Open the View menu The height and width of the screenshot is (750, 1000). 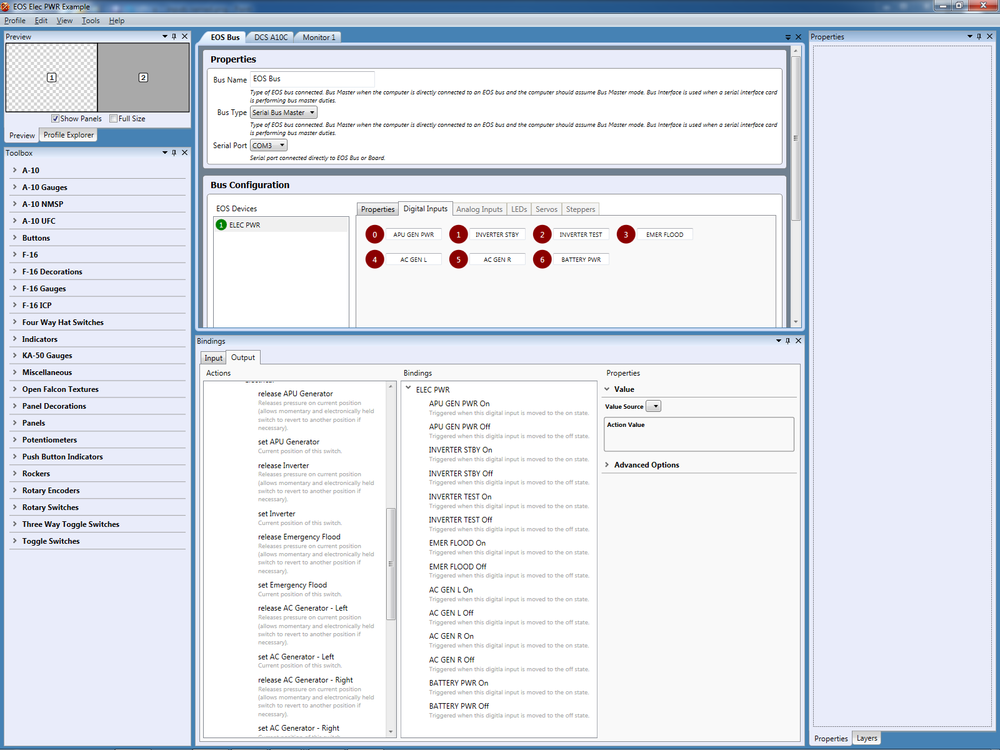pyautogui.click(x=64, y=20)
